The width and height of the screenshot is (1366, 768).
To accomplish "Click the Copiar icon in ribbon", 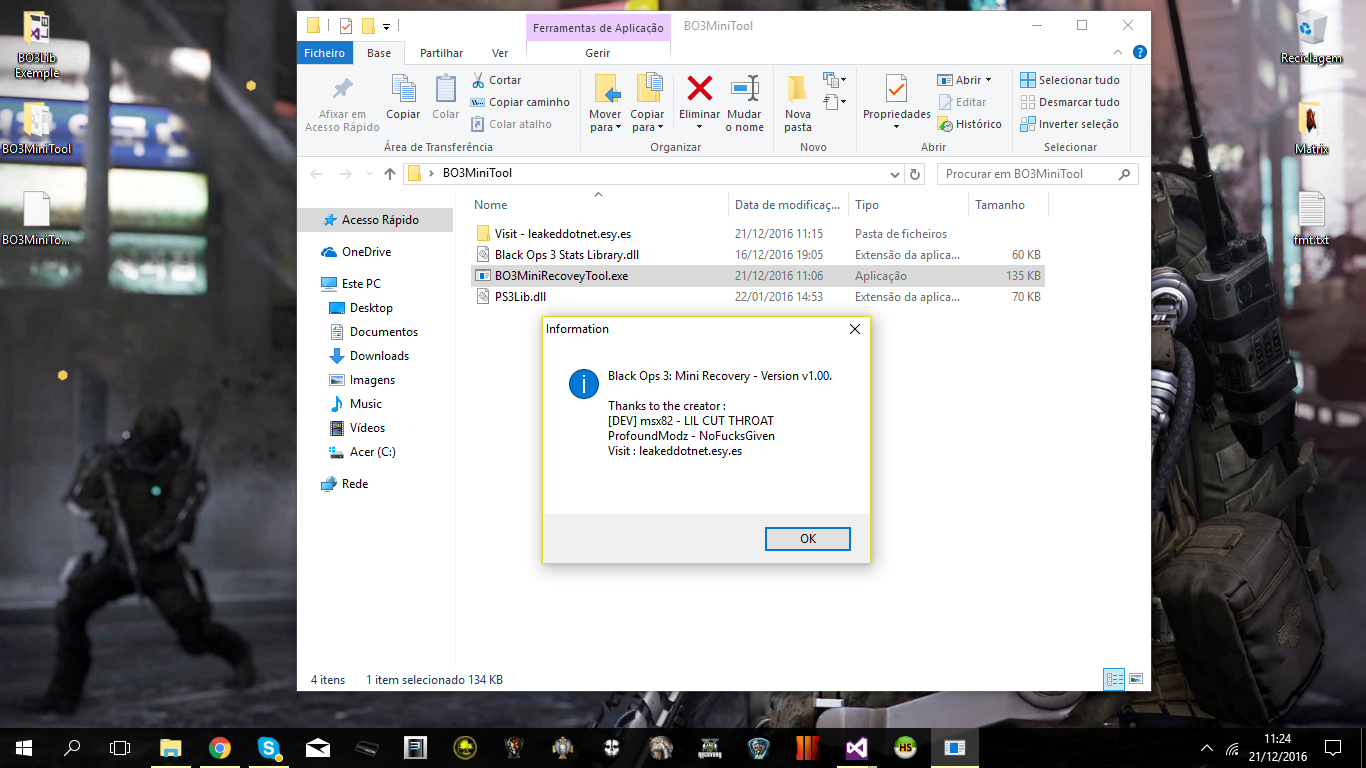I will [403, 90].
